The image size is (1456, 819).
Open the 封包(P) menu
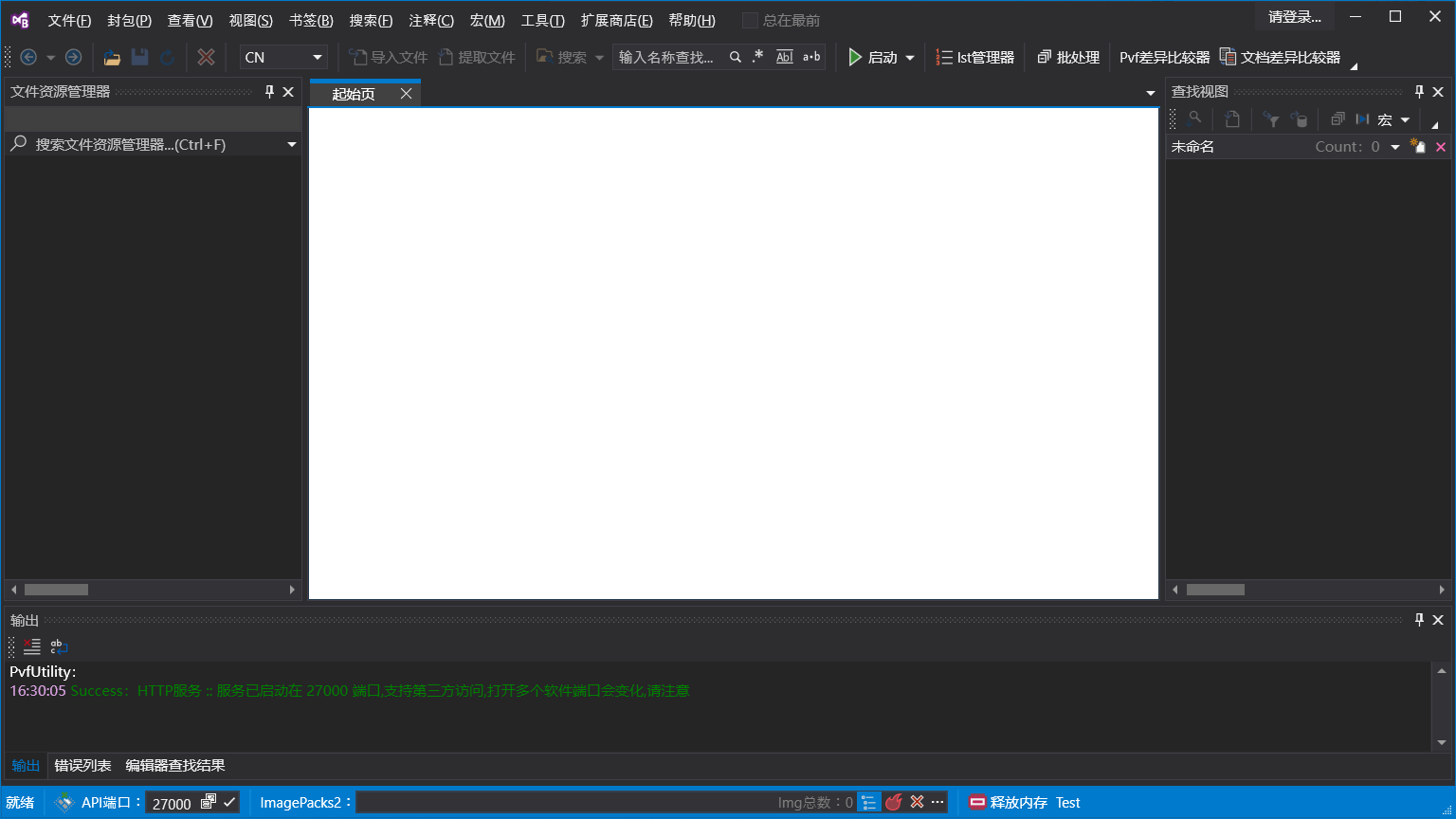pos(129,20)
